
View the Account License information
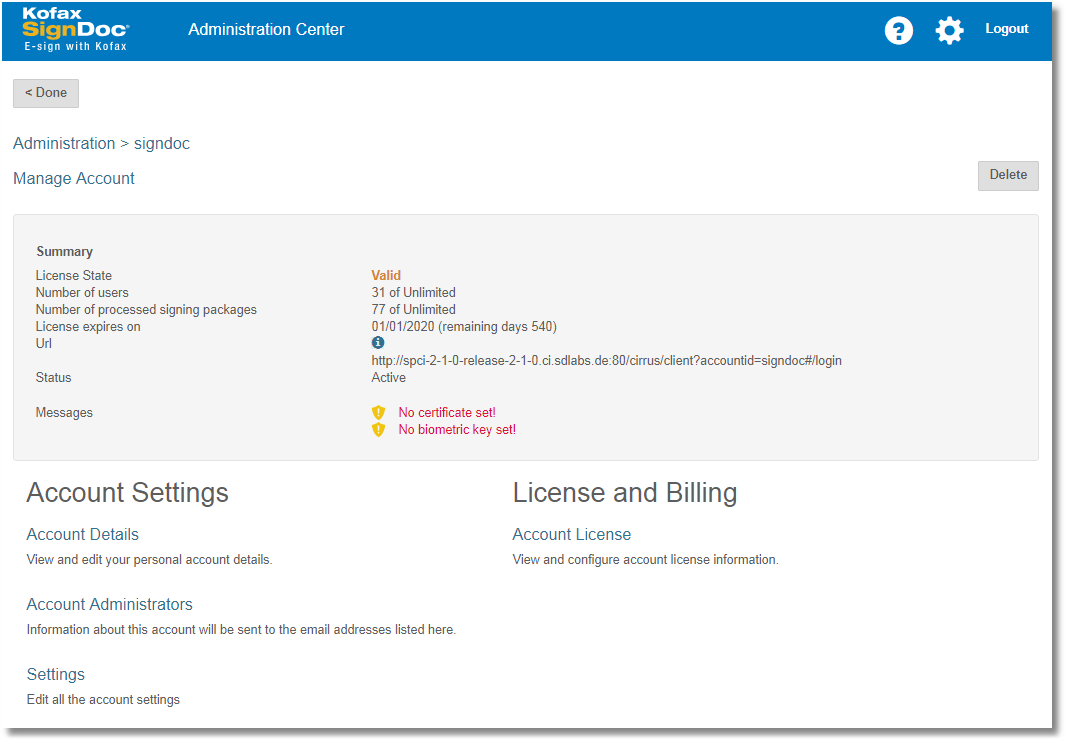coord(572,534)
